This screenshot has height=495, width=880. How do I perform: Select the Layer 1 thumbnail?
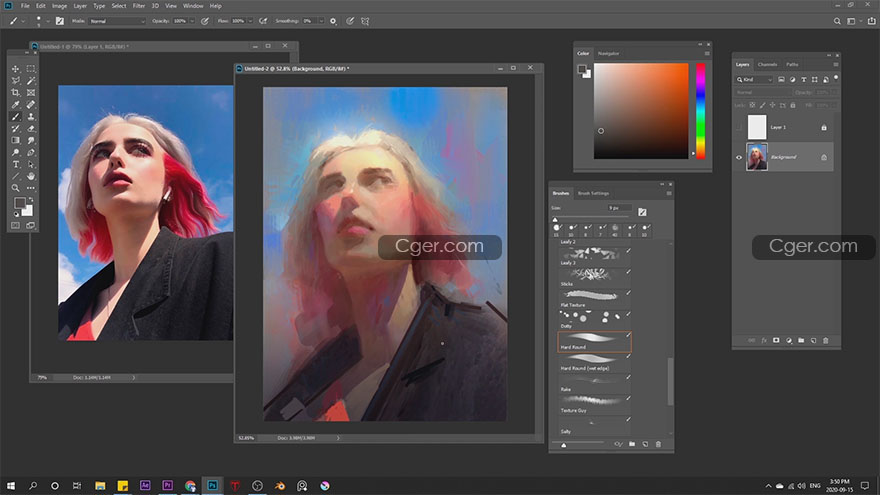[x=757, y=127]
